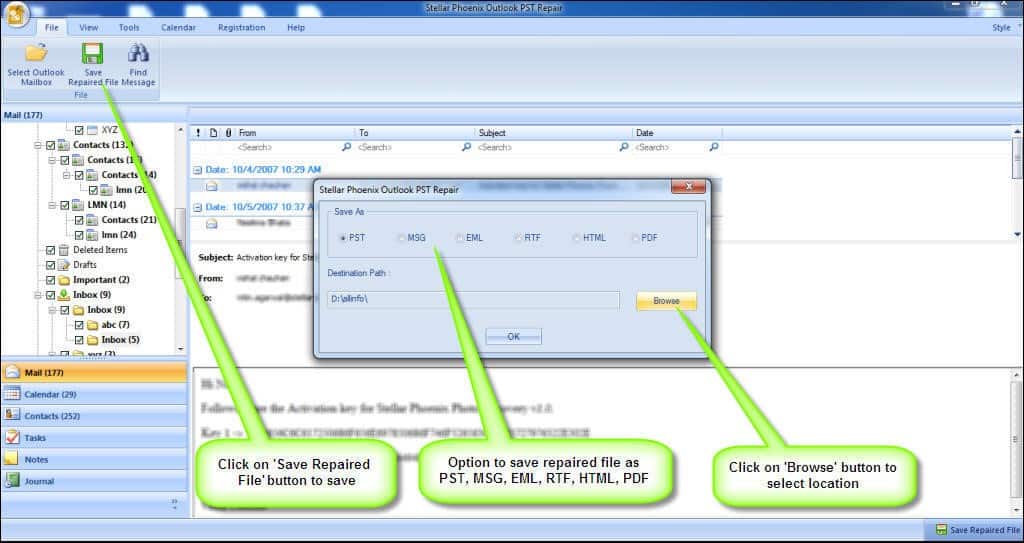Choose the EML save format

pos(460,238)
